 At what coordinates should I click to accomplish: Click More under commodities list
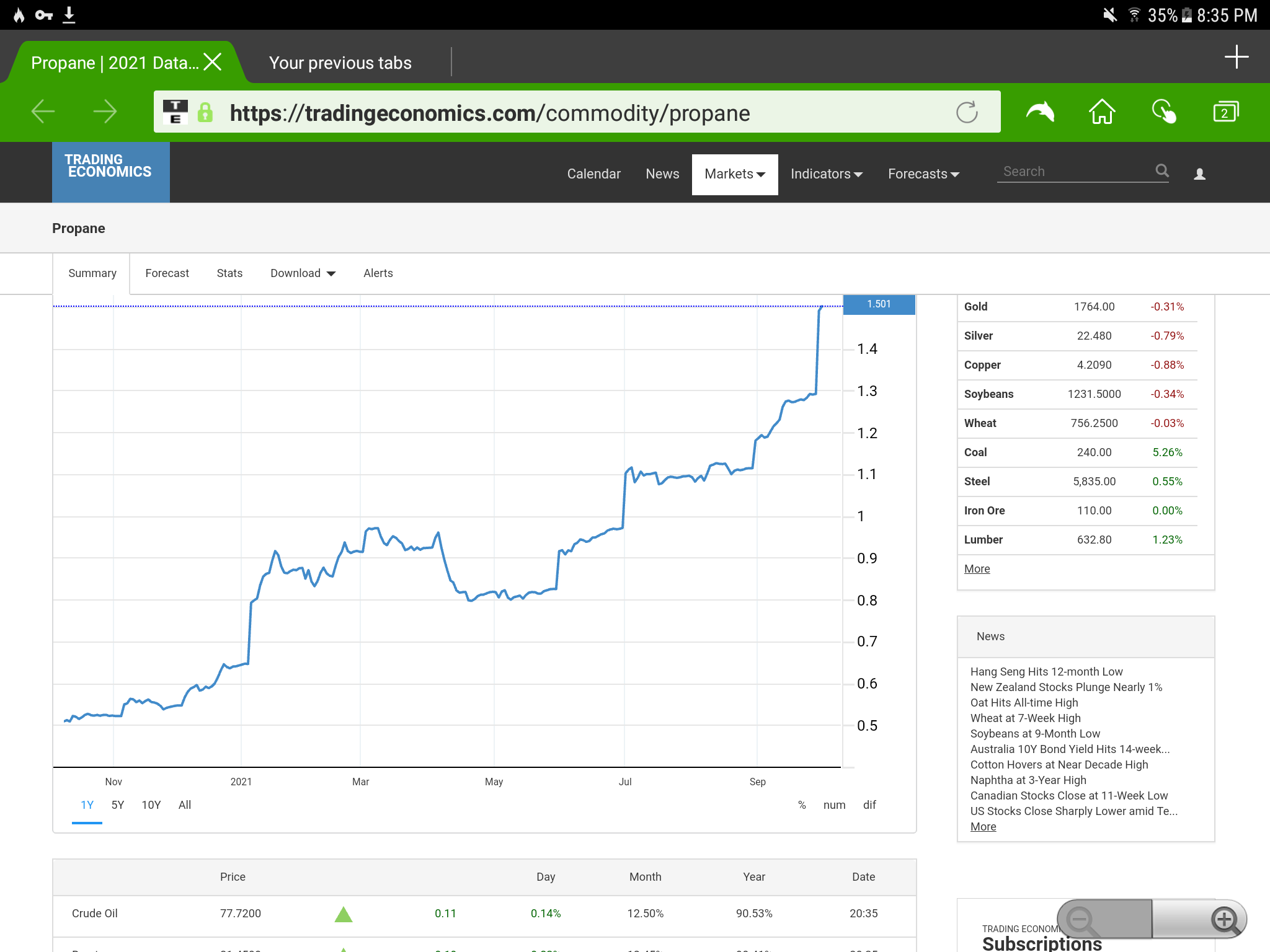coord(977,569)
